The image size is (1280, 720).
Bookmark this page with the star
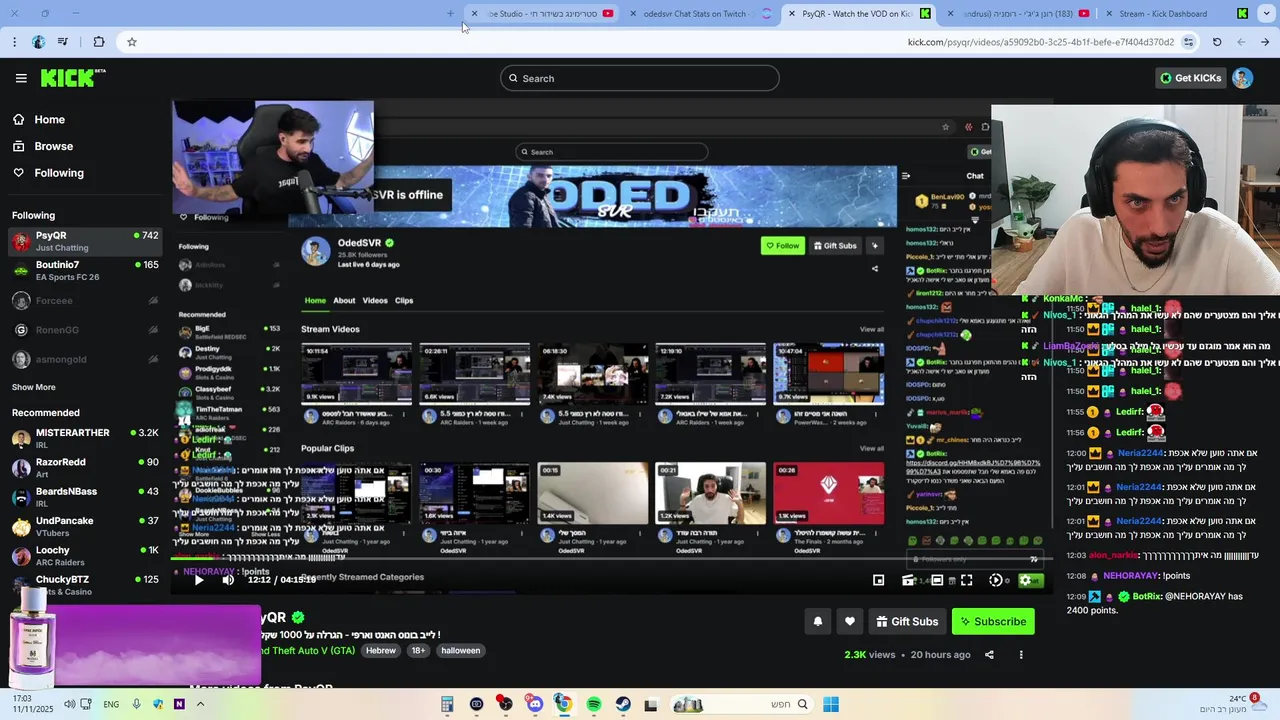click(131, 42)
